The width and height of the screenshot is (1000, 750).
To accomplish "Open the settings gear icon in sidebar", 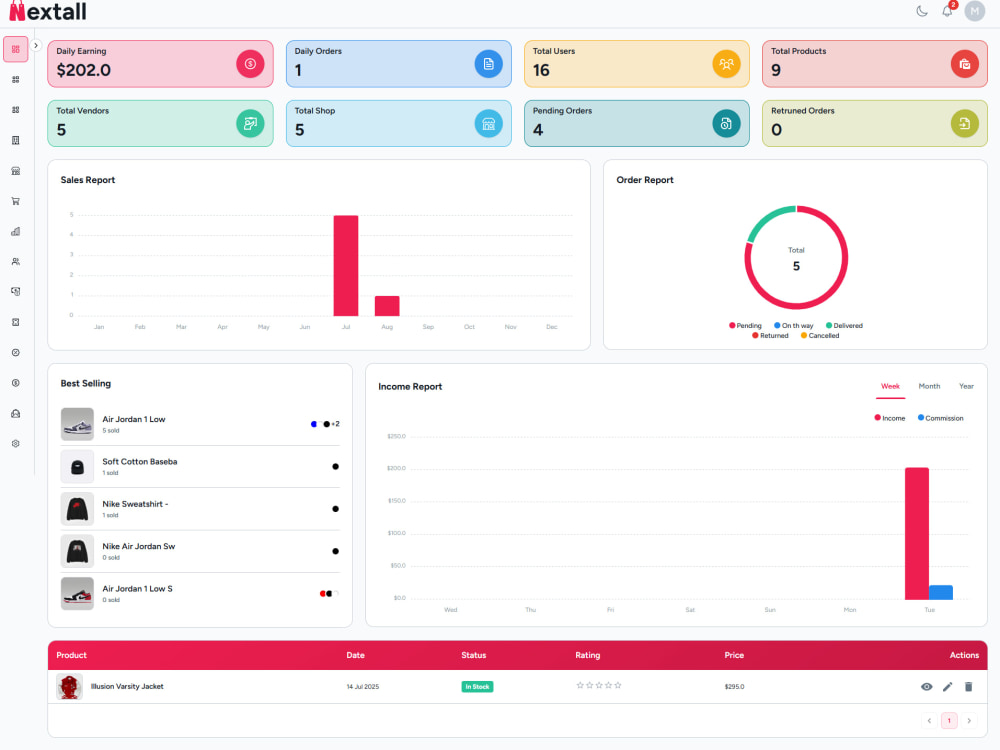I will coord(15,443).
